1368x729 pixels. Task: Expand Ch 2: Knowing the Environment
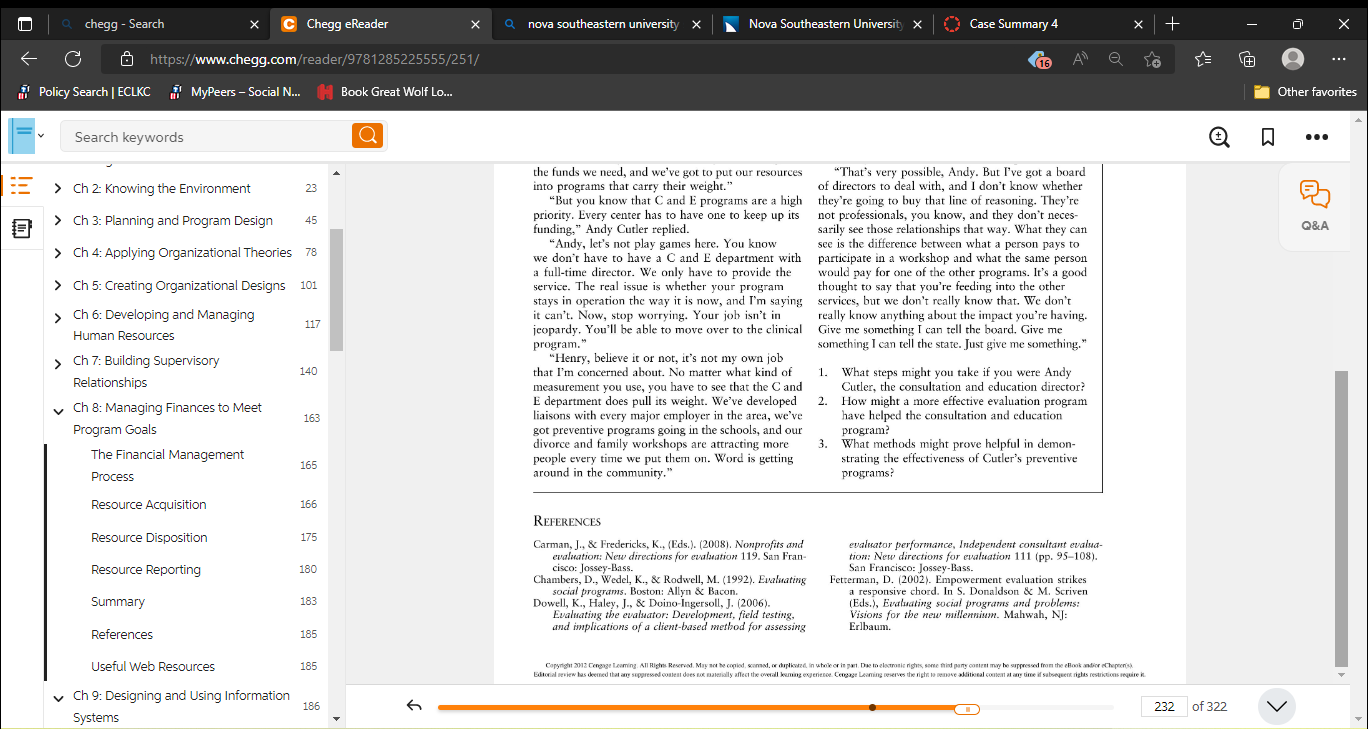[x=58, y=188]
